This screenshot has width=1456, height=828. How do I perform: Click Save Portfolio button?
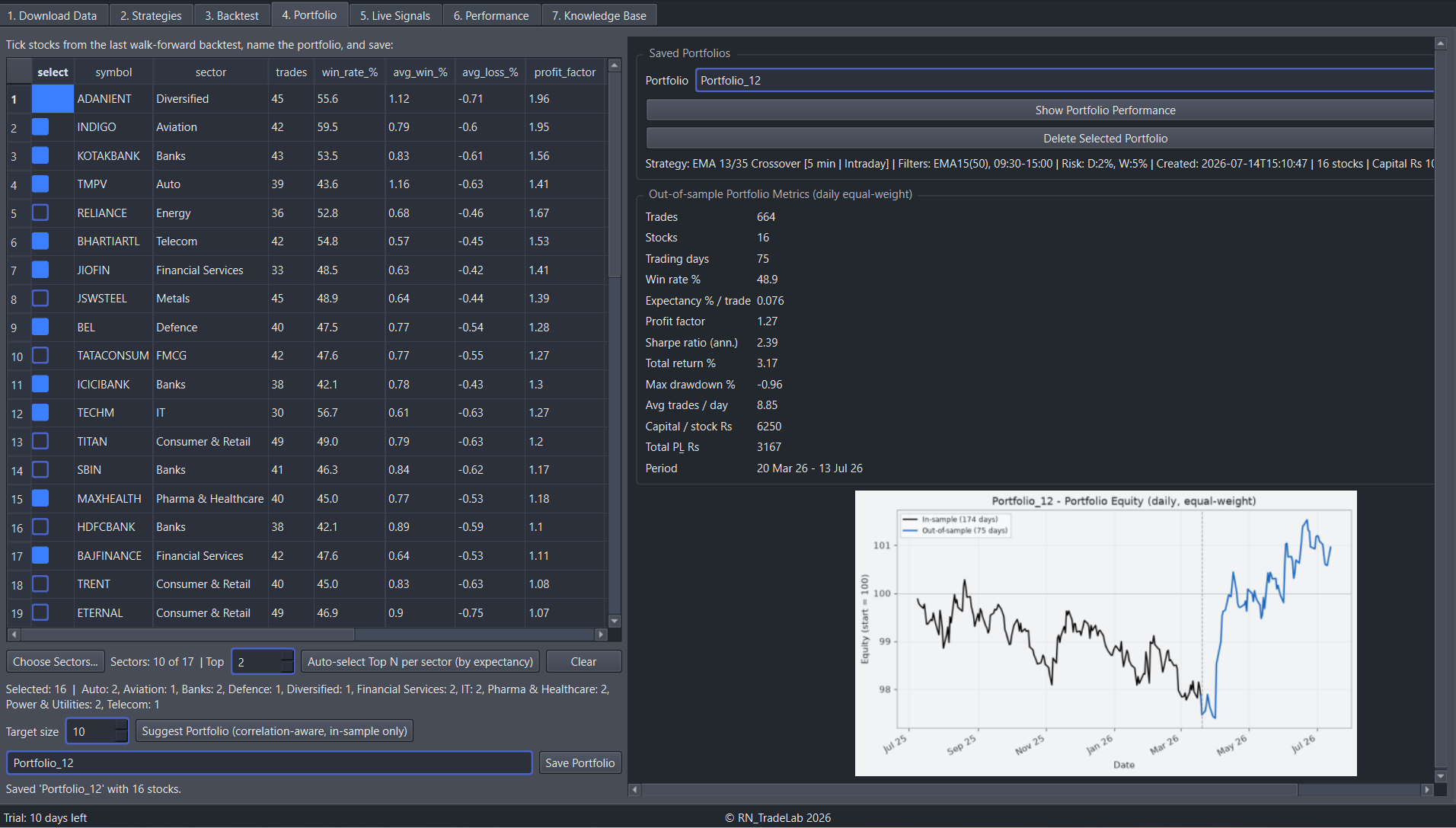[580, 763]
